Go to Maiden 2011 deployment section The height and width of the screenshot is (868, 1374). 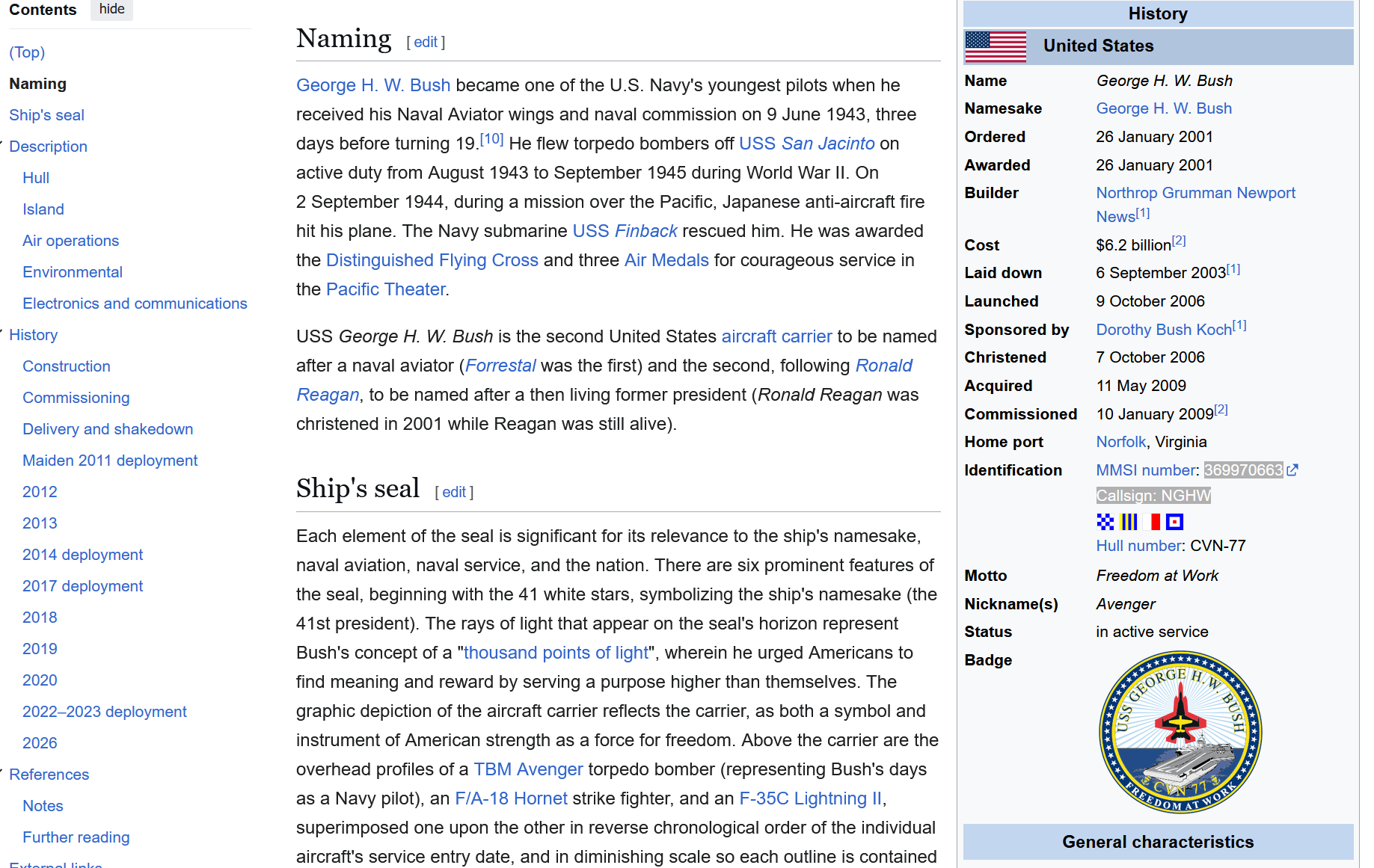pyautogui.click(x=110, y=461)
